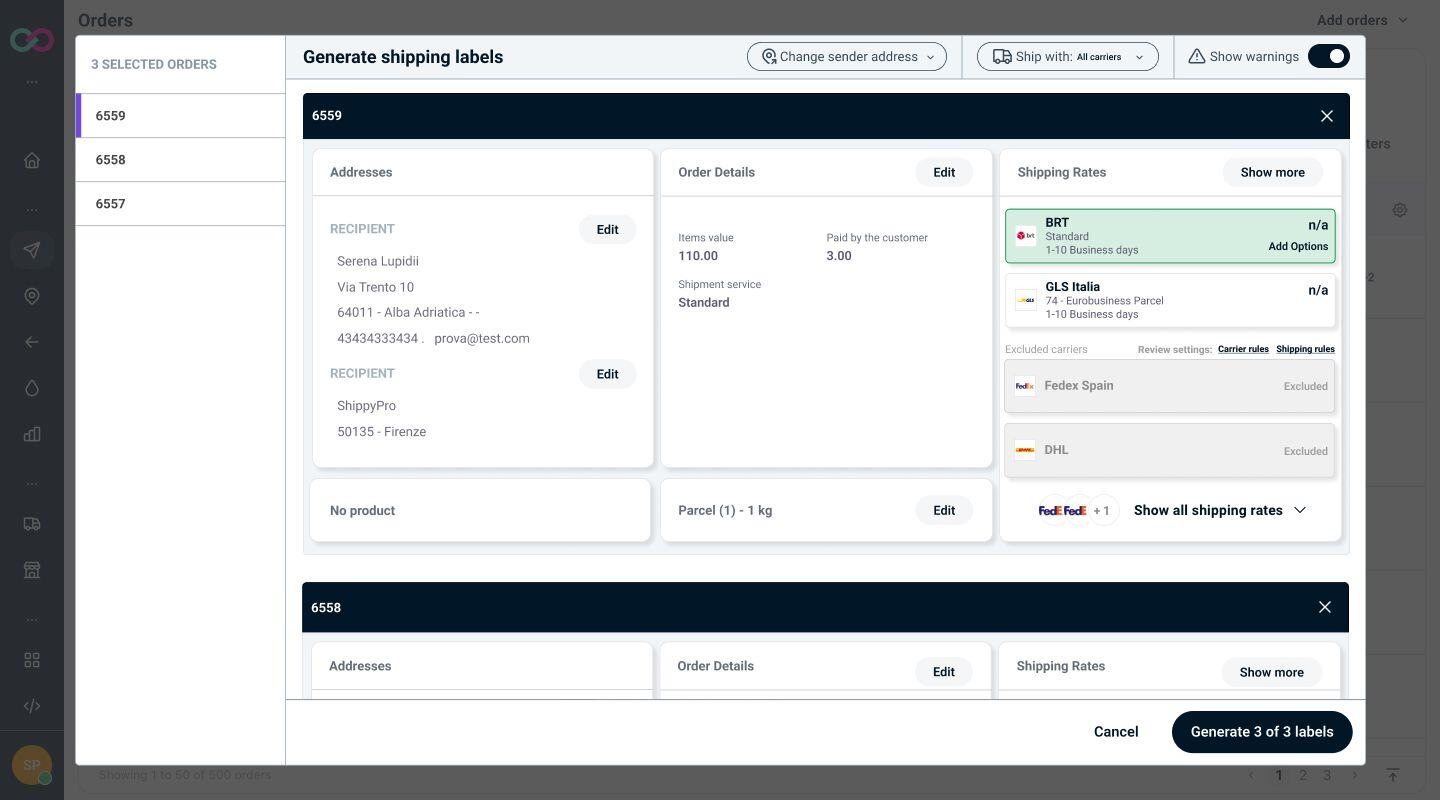
Task: Go to page 3 in the pagination
Action: pyautogui.click(x=1327, y=775)
